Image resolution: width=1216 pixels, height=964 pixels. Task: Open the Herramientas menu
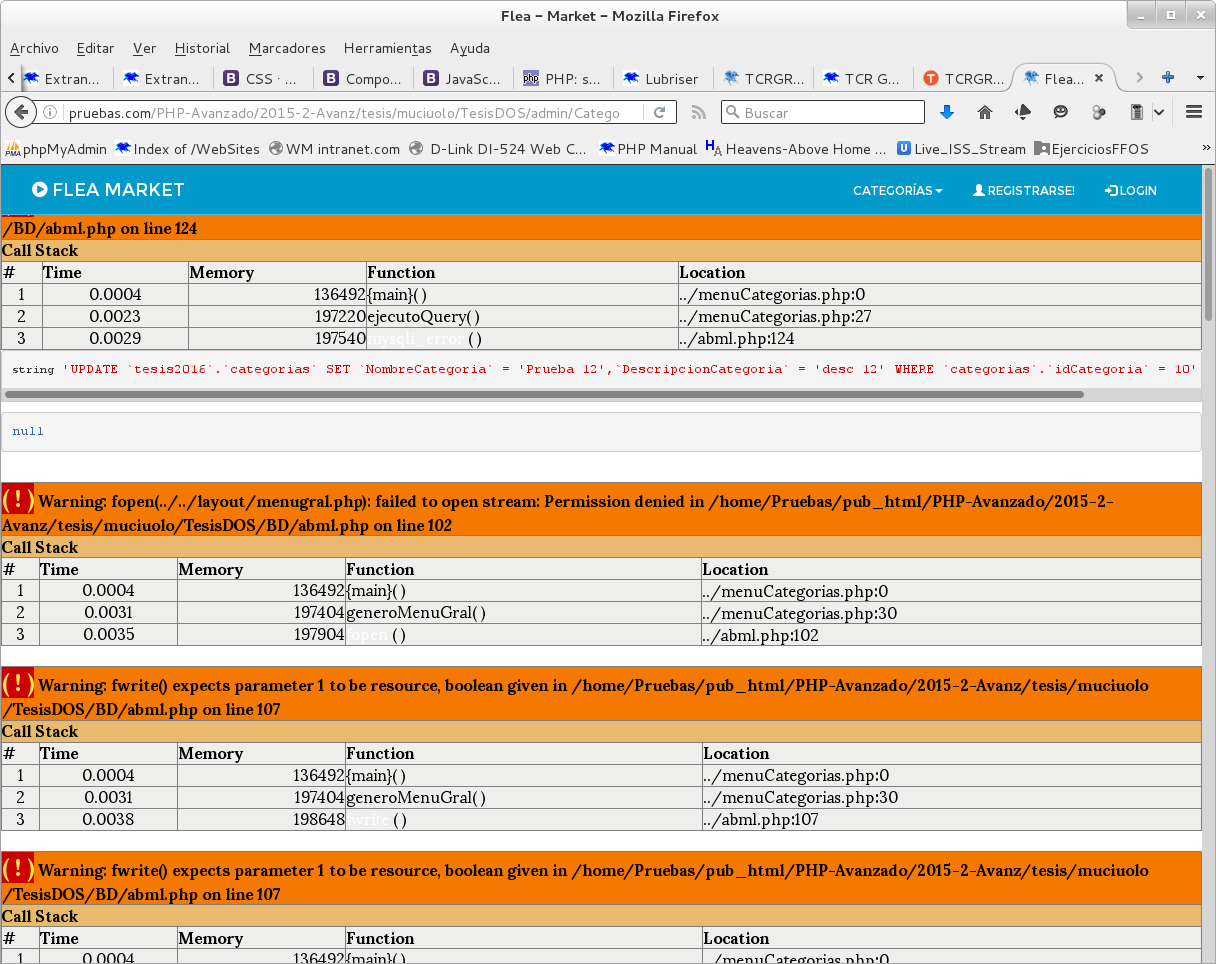[388, 48]
